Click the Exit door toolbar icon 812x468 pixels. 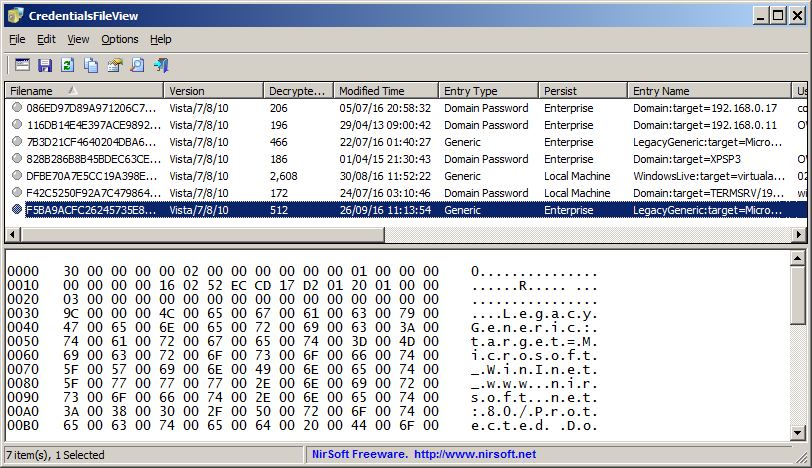click(161, 65)
